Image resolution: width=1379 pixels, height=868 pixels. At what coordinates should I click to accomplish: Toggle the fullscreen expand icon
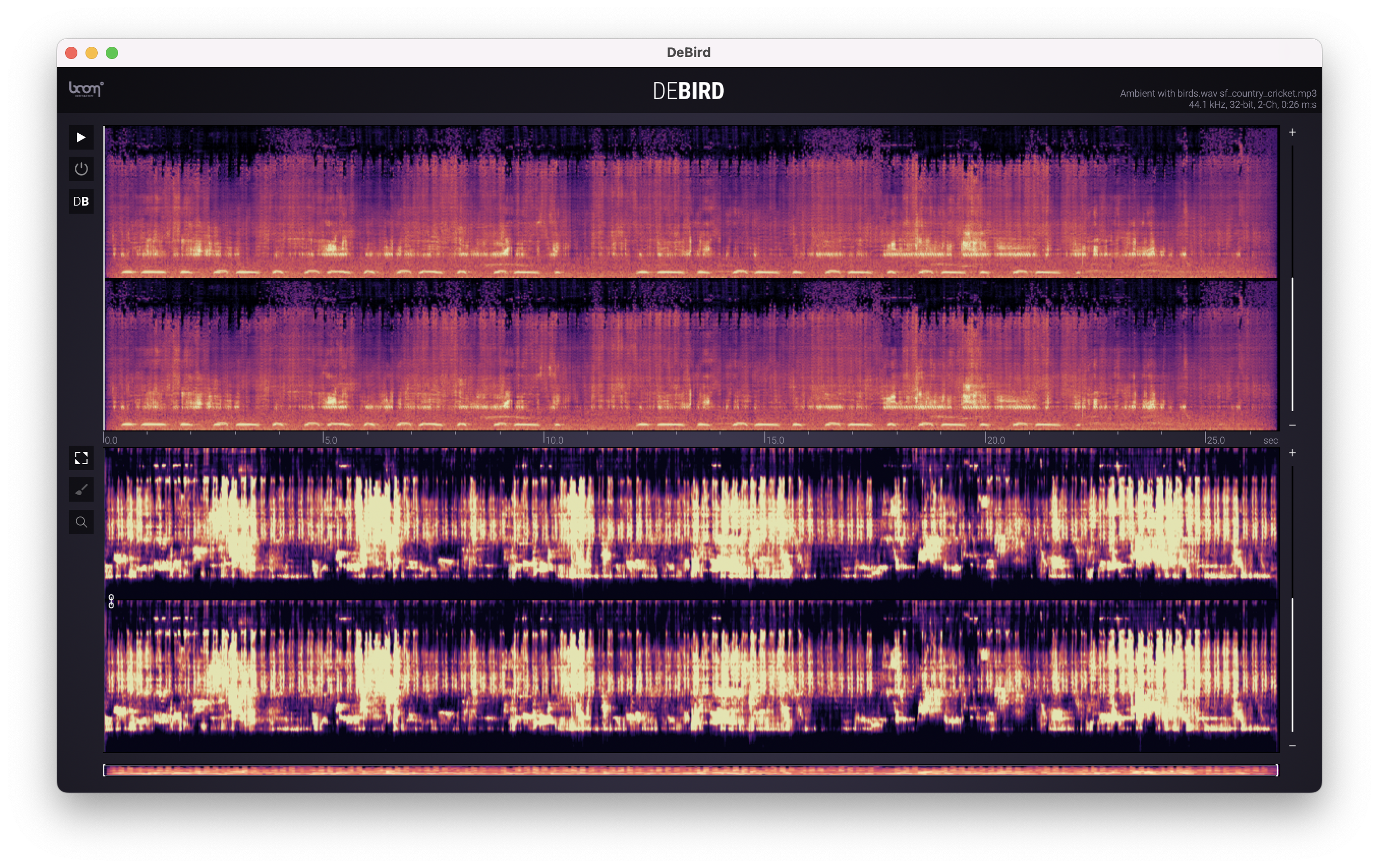pos(81,458)
